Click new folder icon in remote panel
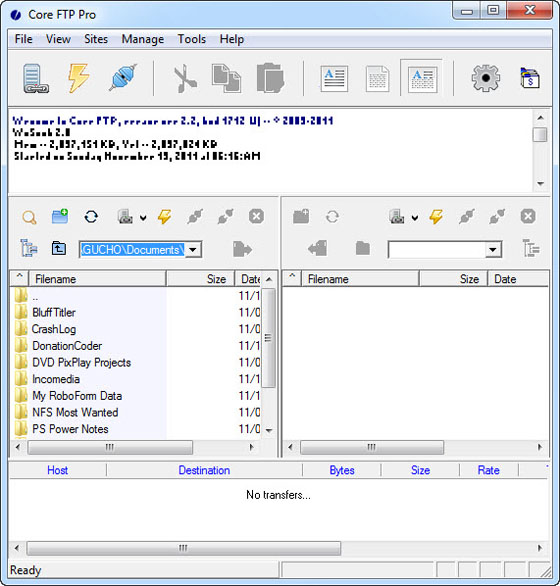 pyautogui.click(x=301, y=216)
